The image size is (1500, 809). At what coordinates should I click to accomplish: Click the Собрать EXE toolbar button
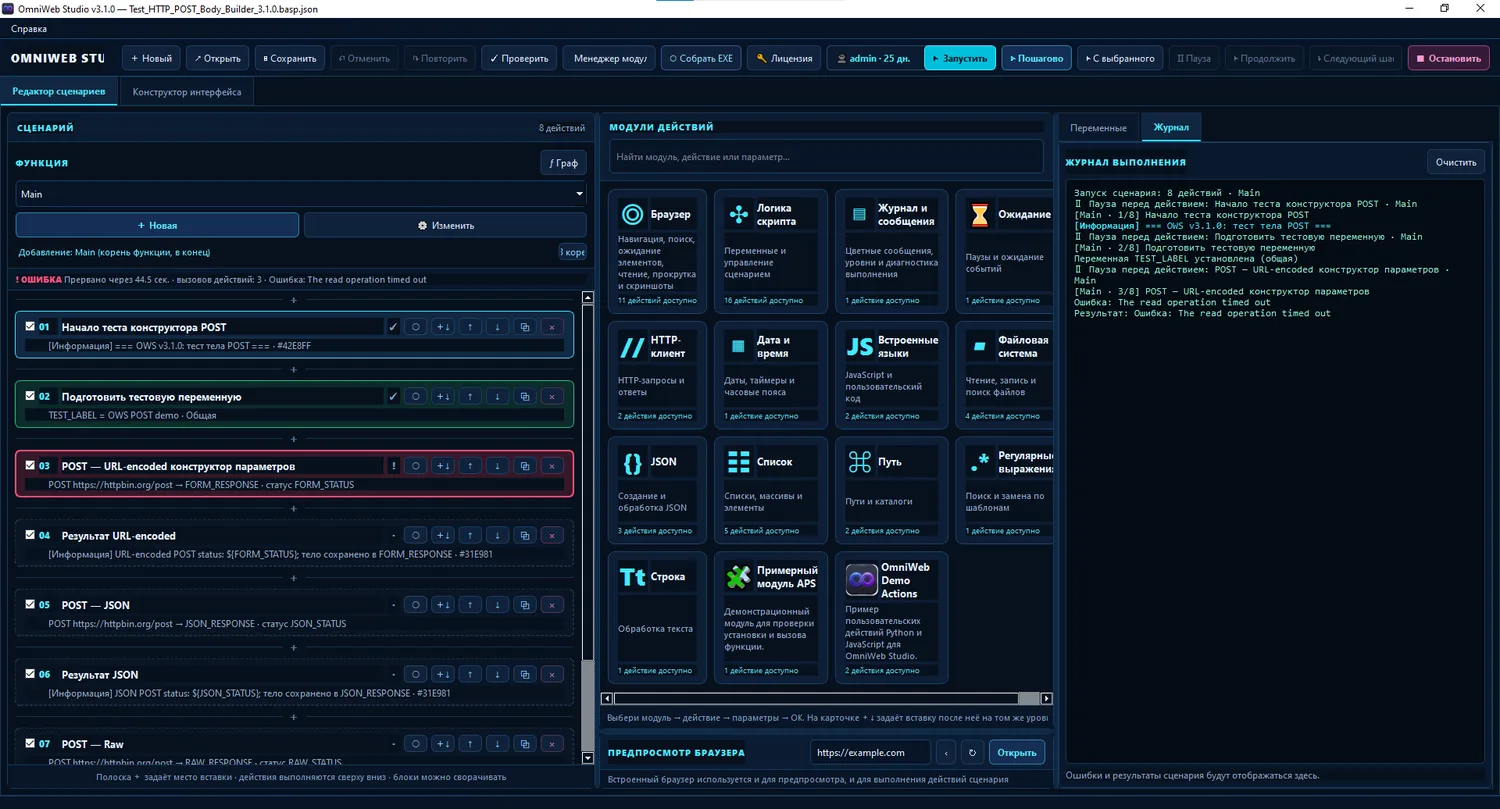click(700, 58)
